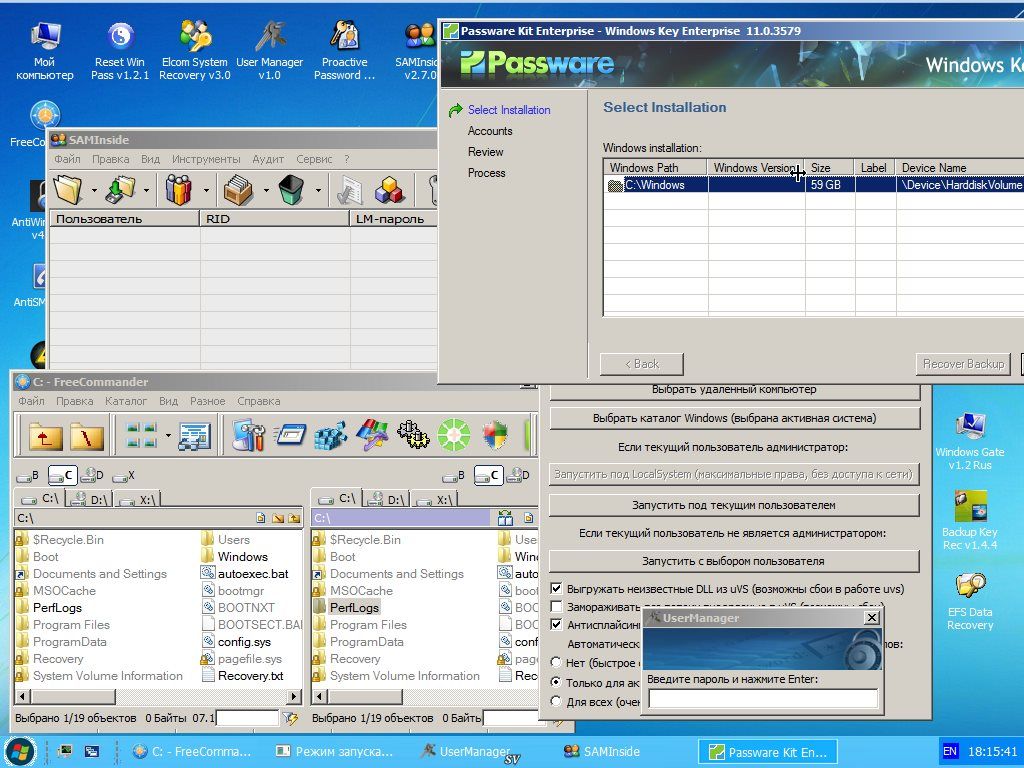Select the 'Нет (быстрое' radio button
Image resolution: width=1024 pixels, height=768 pixels.
click(x=556, y=662)
